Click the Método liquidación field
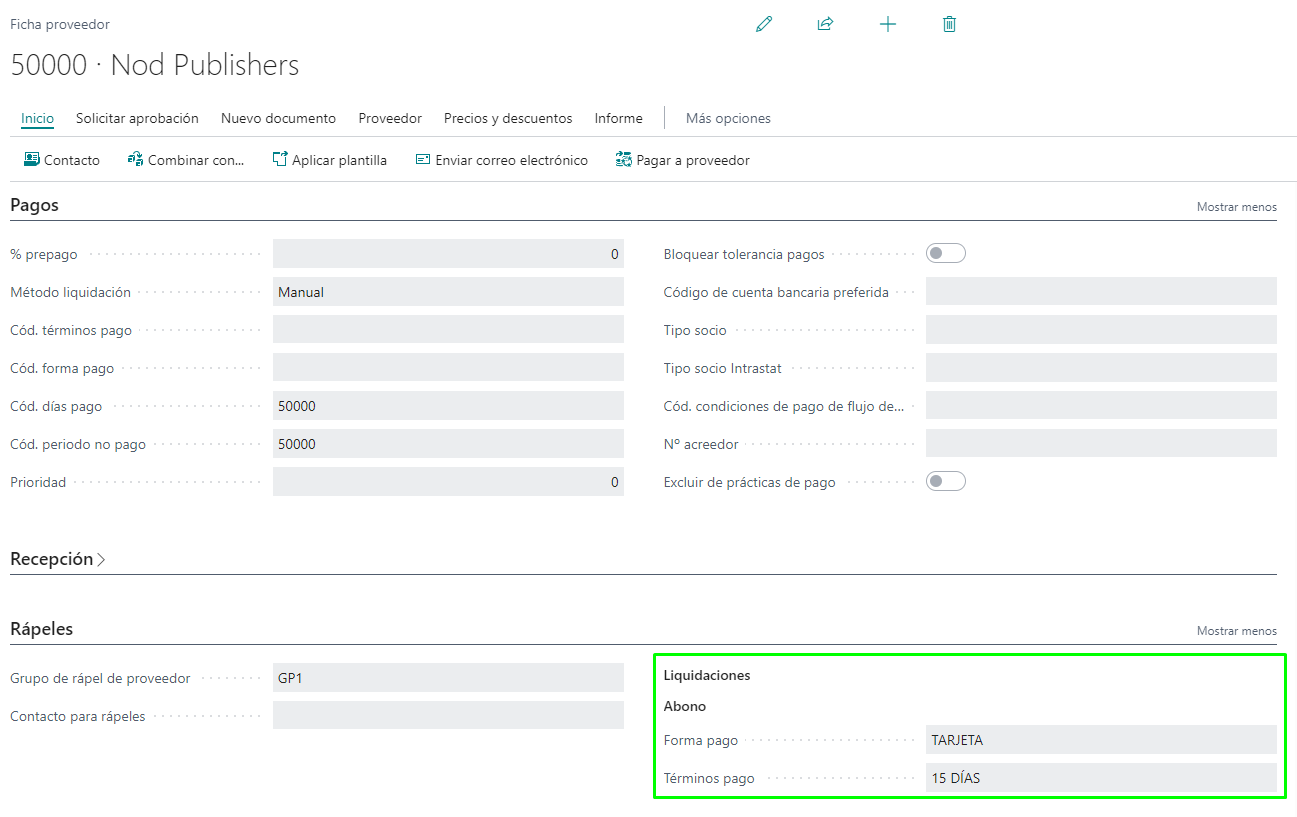Viewport: 1297px width, 817px height. tap(448, 292)
